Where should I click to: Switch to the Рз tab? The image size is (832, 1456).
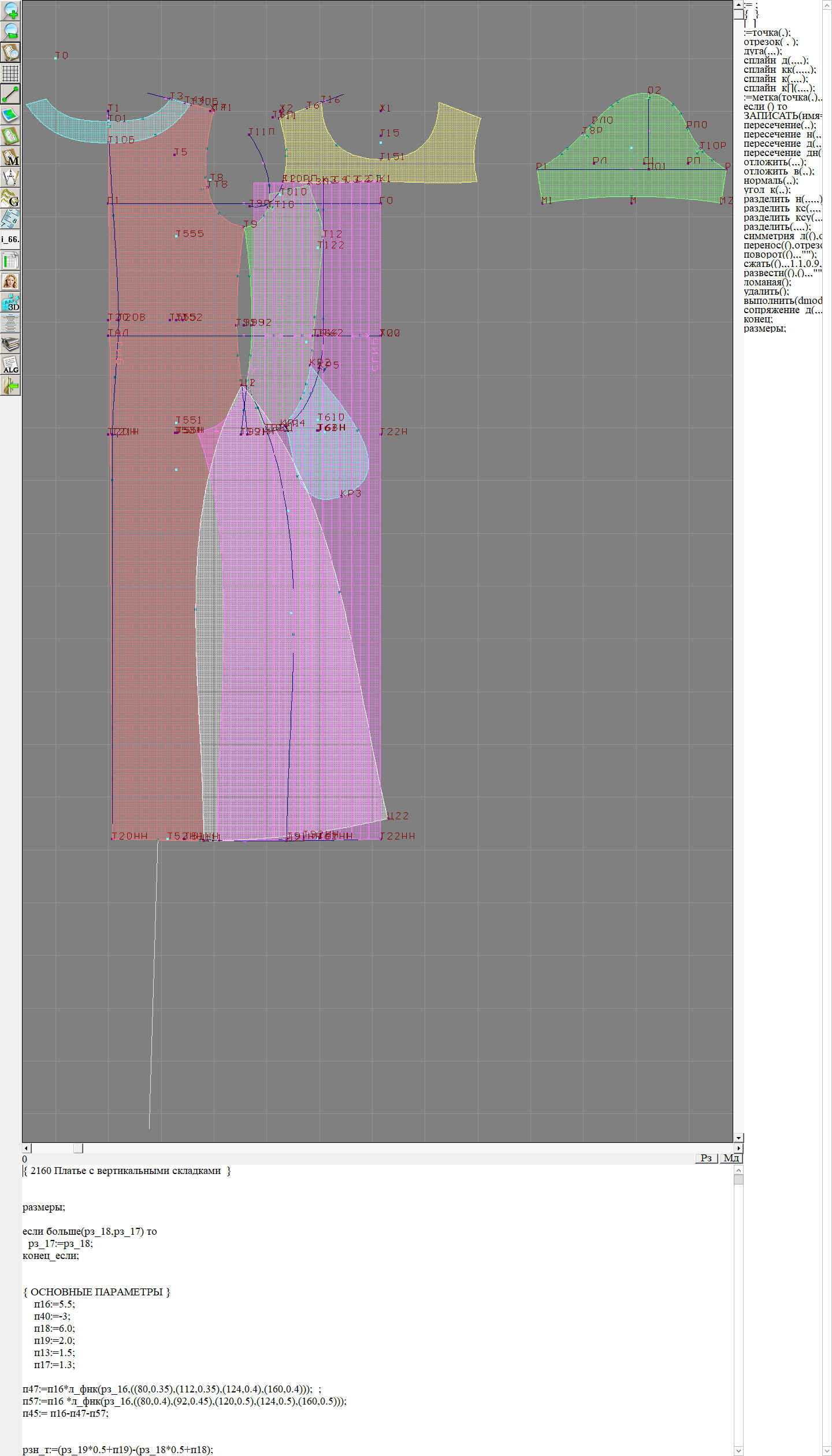coord(705,1158)
